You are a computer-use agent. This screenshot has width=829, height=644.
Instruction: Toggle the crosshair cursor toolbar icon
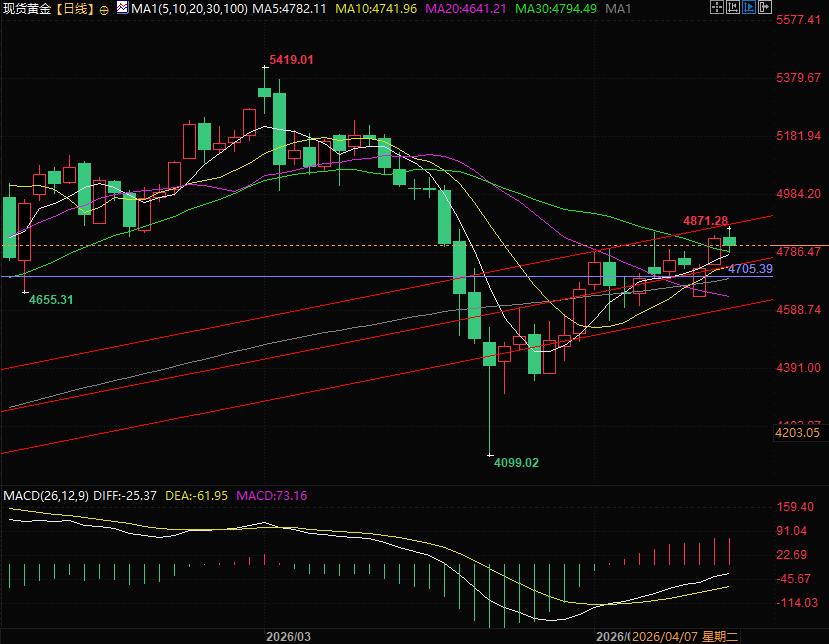(716, 7)
